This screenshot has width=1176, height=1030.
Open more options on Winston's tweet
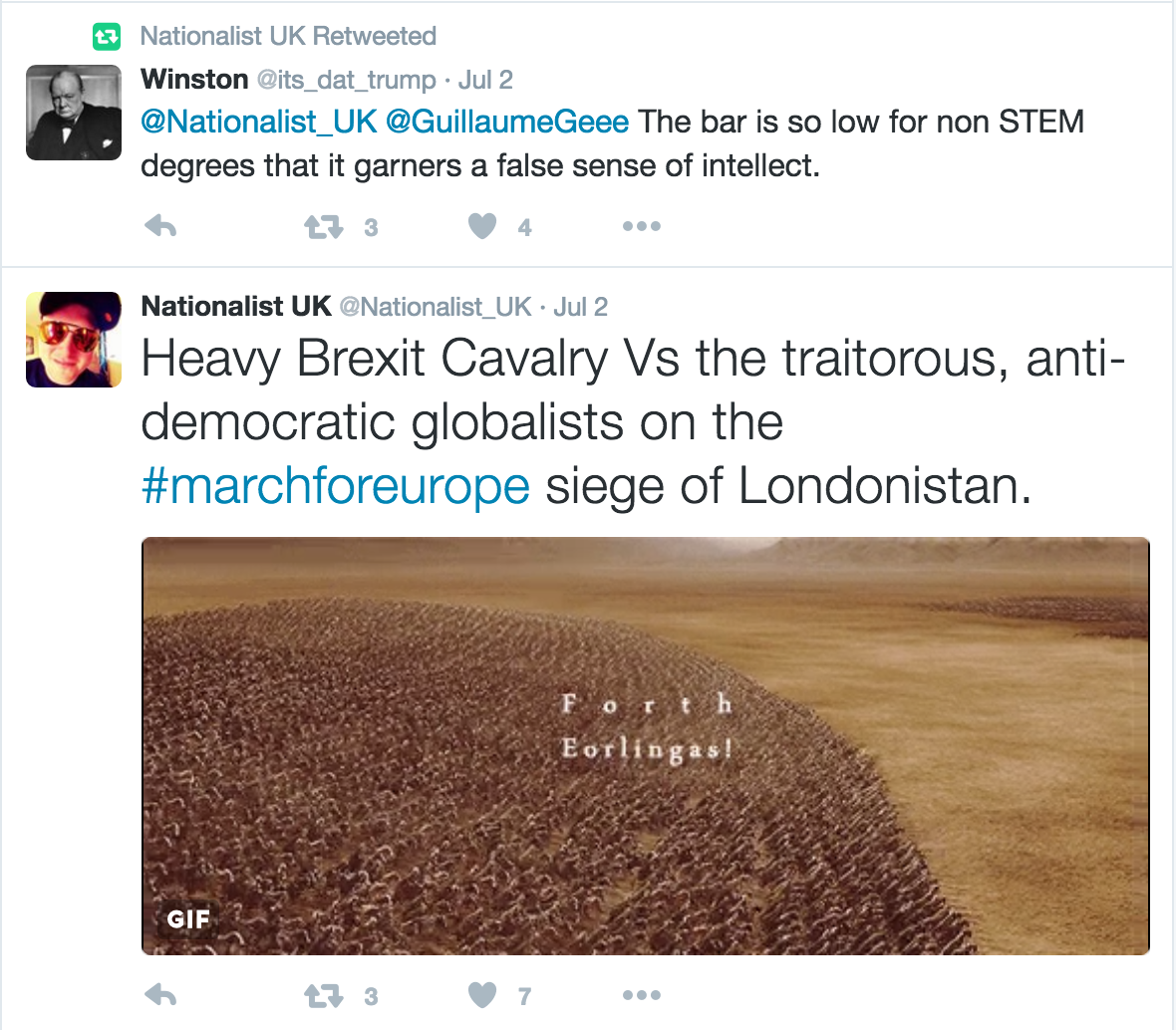(x=641, y=227)
